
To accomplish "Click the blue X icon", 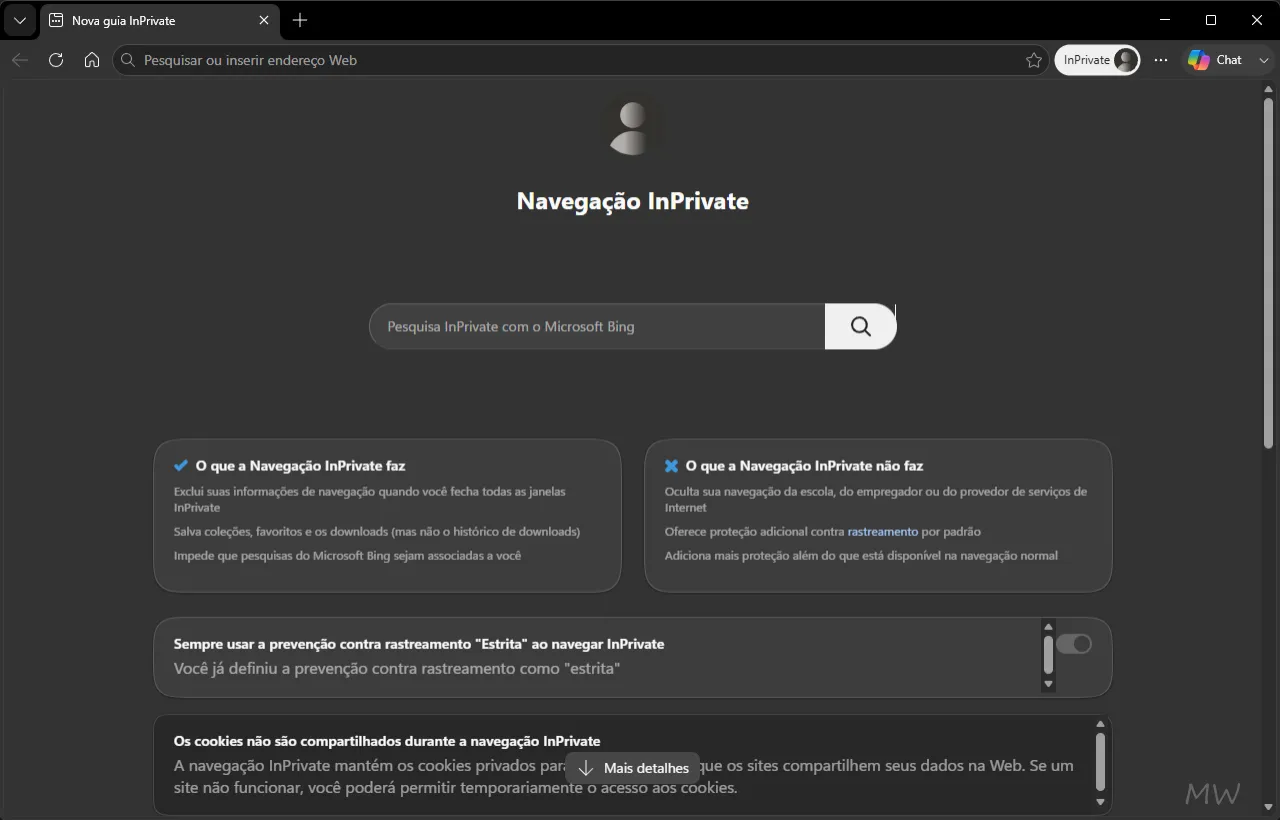I will [671, 466].
